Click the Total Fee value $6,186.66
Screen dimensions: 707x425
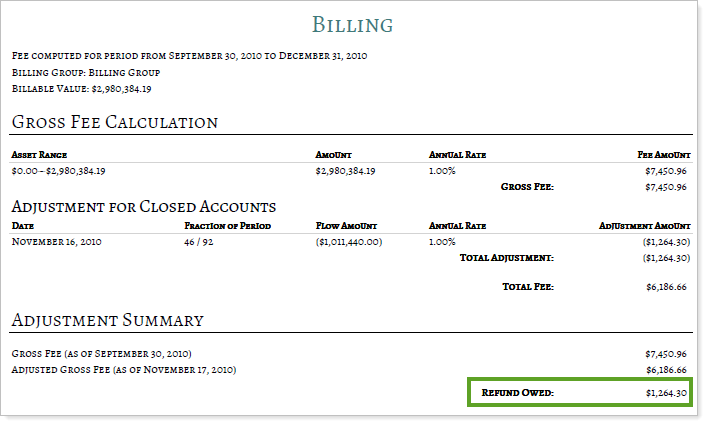coord(666,287)
